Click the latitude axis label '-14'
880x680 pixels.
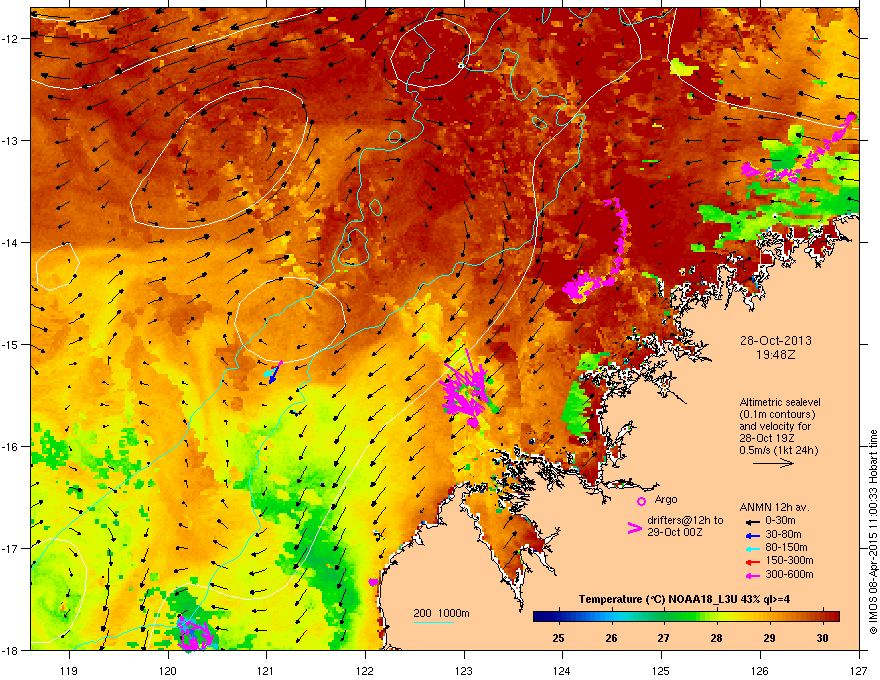pos(11,242)
